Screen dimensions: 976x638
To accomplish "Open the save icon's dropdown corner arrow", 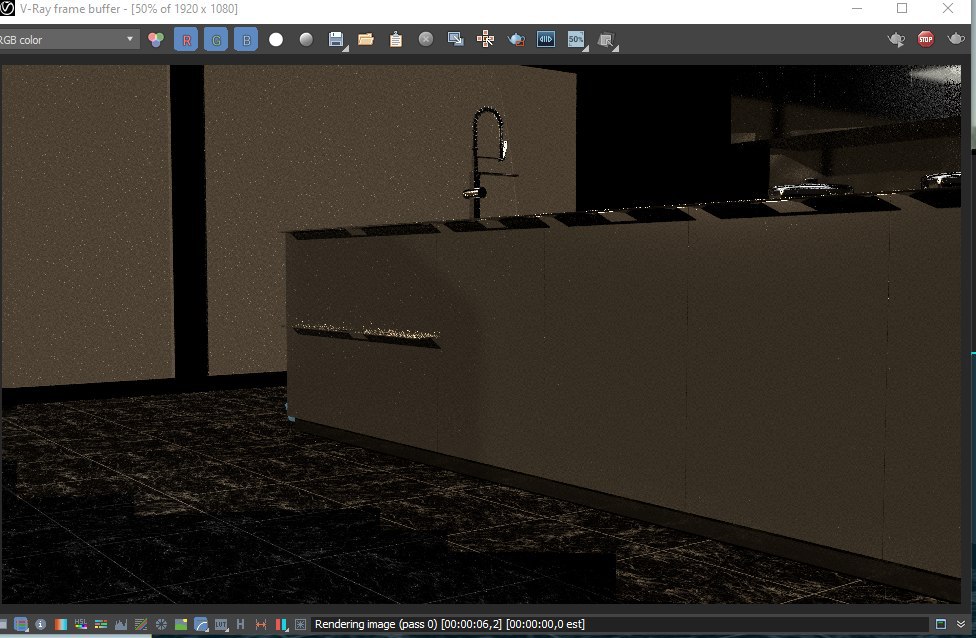I will click(x=345, y=49).
